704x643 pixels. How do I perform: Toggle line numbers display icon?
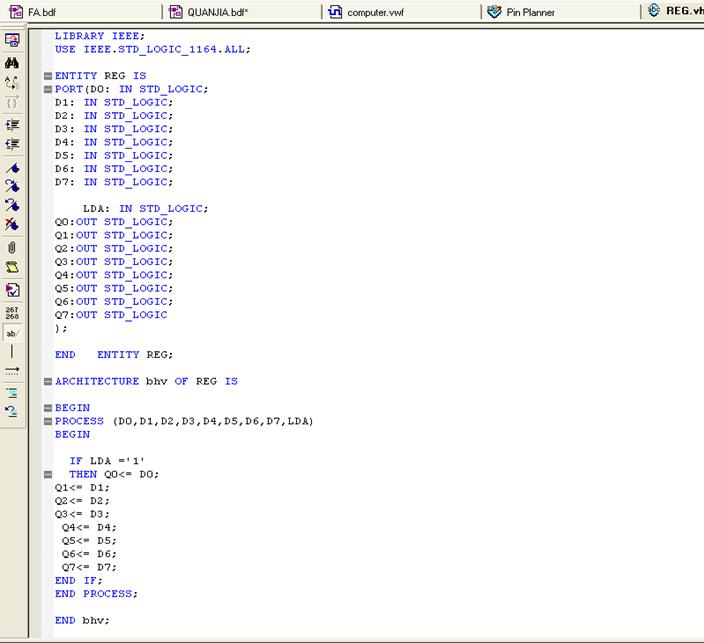point(12,312)
